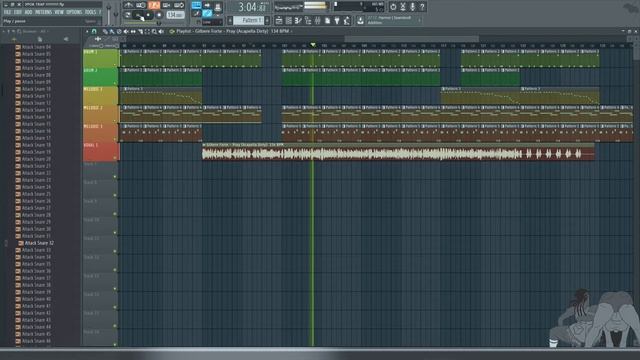Viewport: 640px width, 360px height.
Task: Open Pattern 3 clip menu in MELODIC 1
Action: coord(125,89)
